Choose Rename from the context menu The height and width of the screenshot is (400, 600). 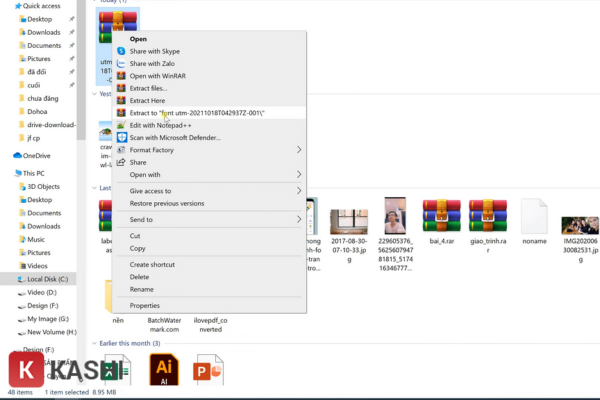(x=141, y=289)
